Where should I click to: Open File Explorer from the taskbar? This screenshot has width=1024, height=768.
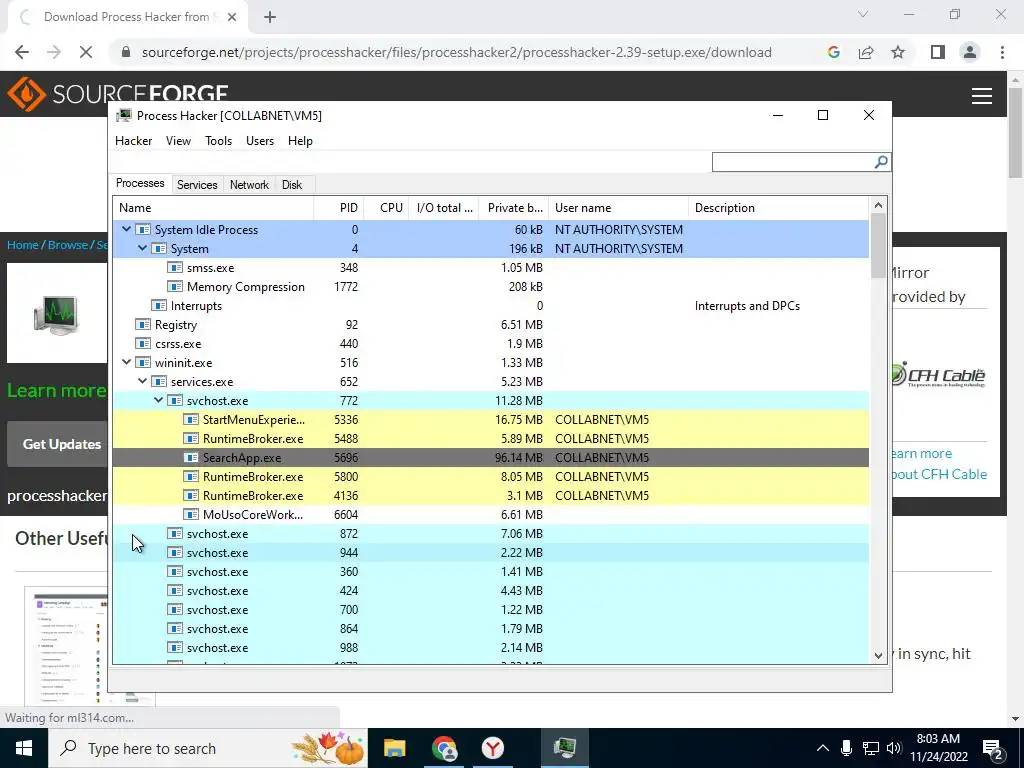coord(394,748)
